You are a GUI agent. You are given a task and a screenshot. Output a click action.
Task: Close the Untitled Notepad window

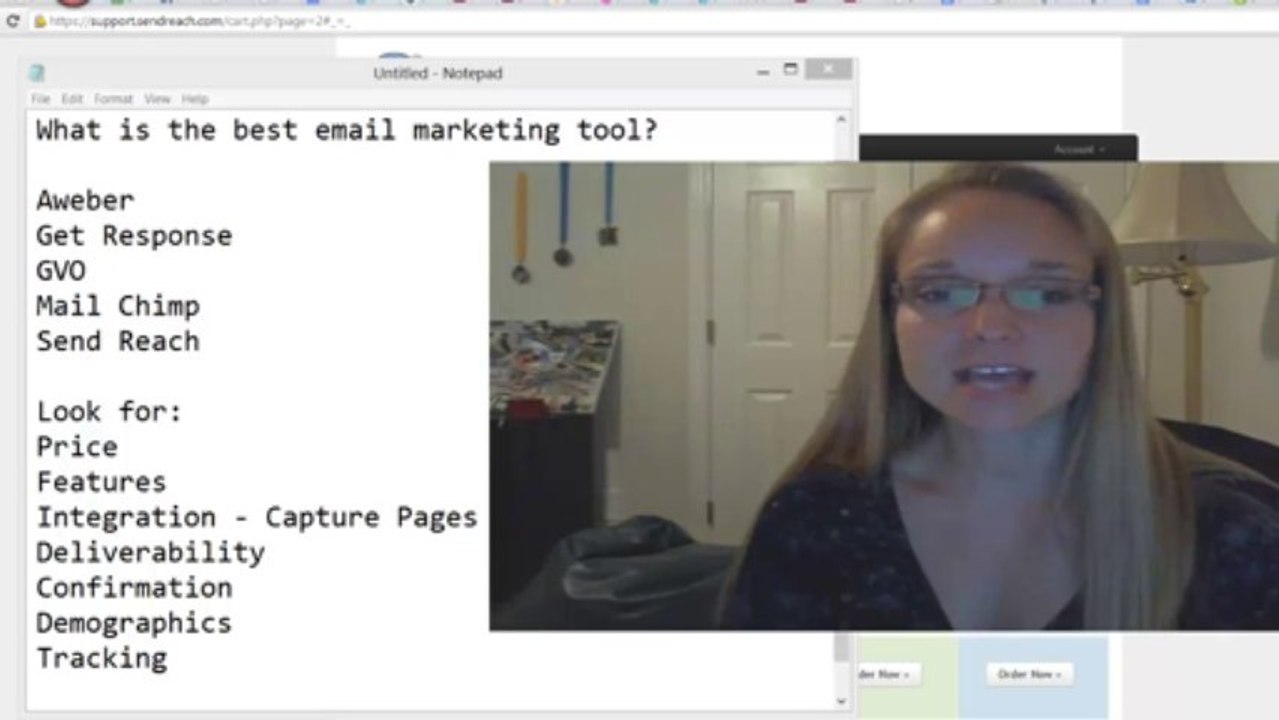[828, 69]
